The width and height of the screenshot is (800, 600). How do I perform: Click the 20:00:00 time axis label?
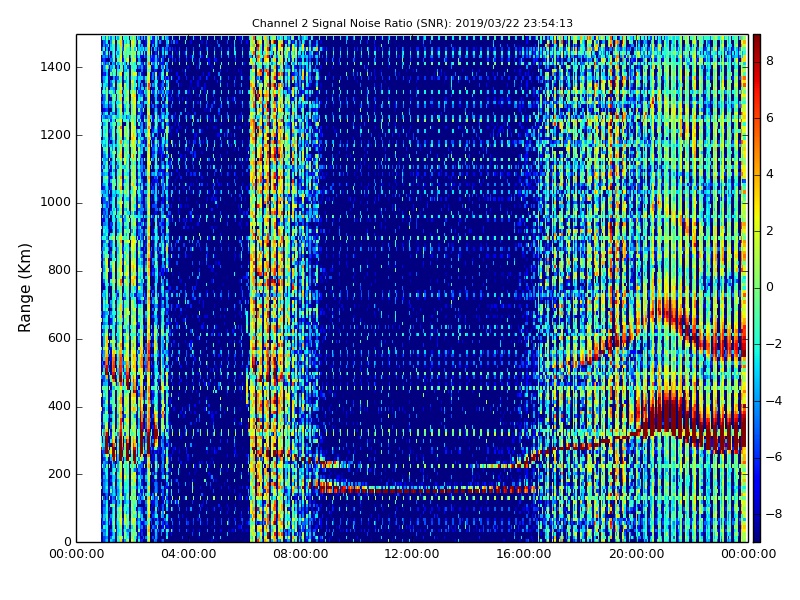(636, 554)
